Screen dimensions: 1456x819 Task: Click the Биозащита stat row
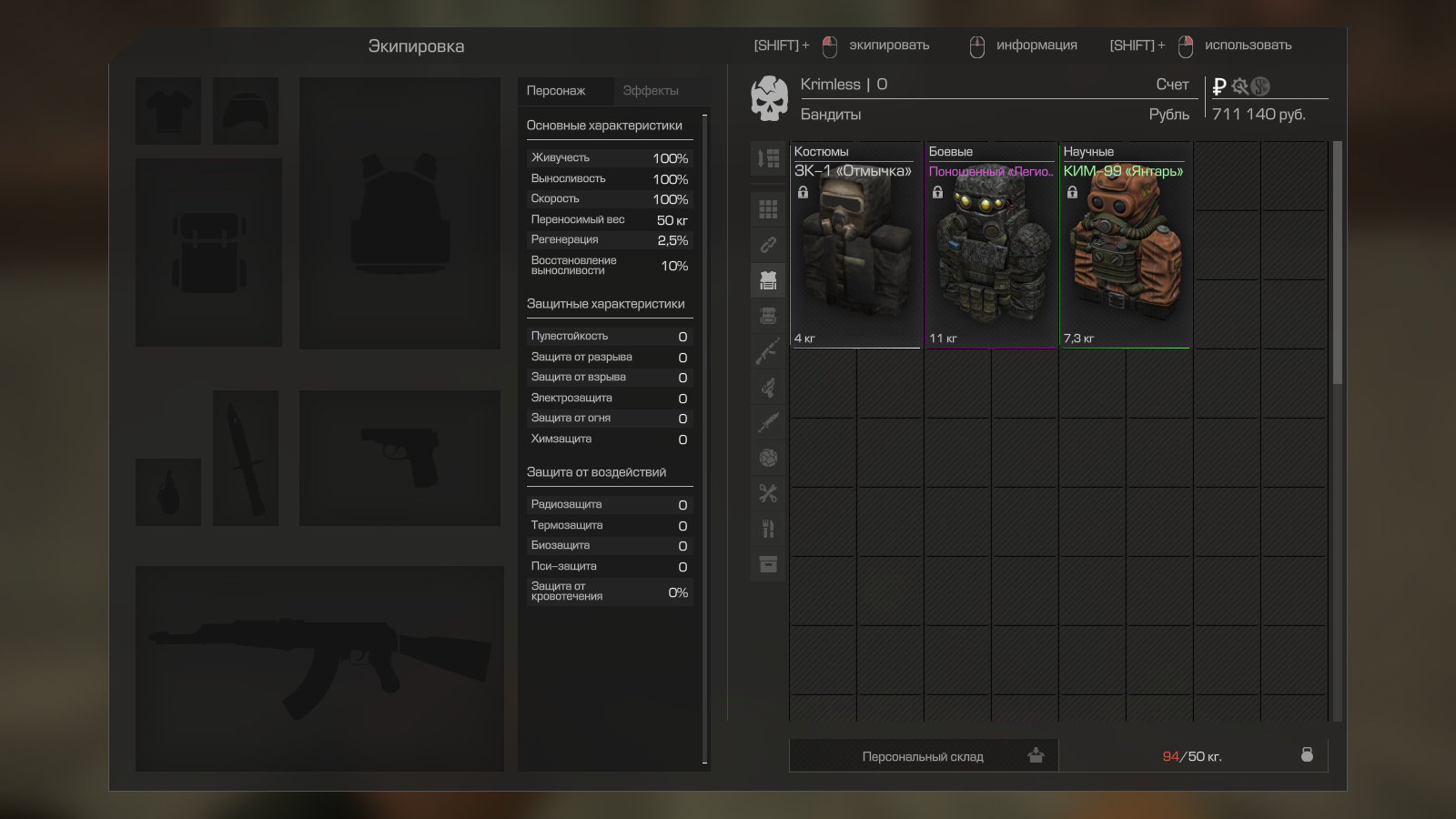(609, 546)
